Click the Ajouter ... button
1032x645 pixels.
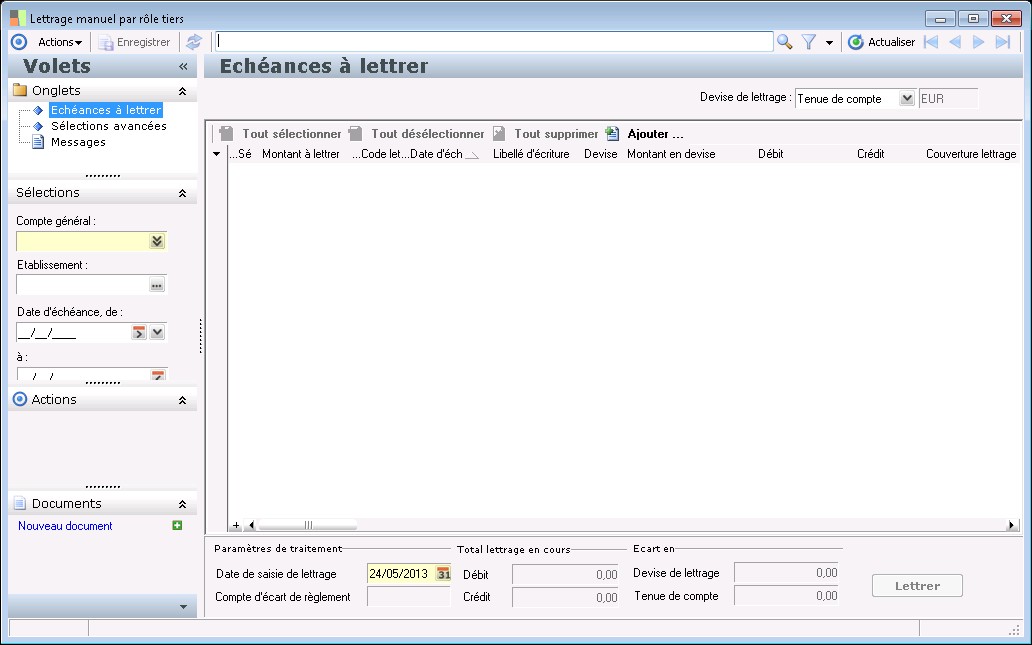click(x=646, y=134)
